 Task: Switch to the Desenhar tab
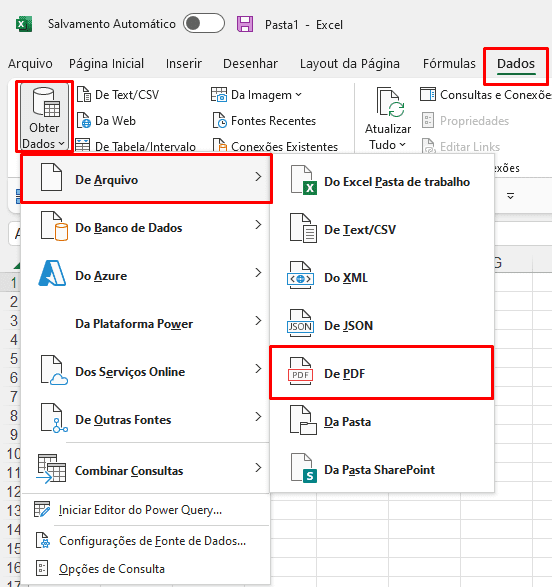coord(250,64)
